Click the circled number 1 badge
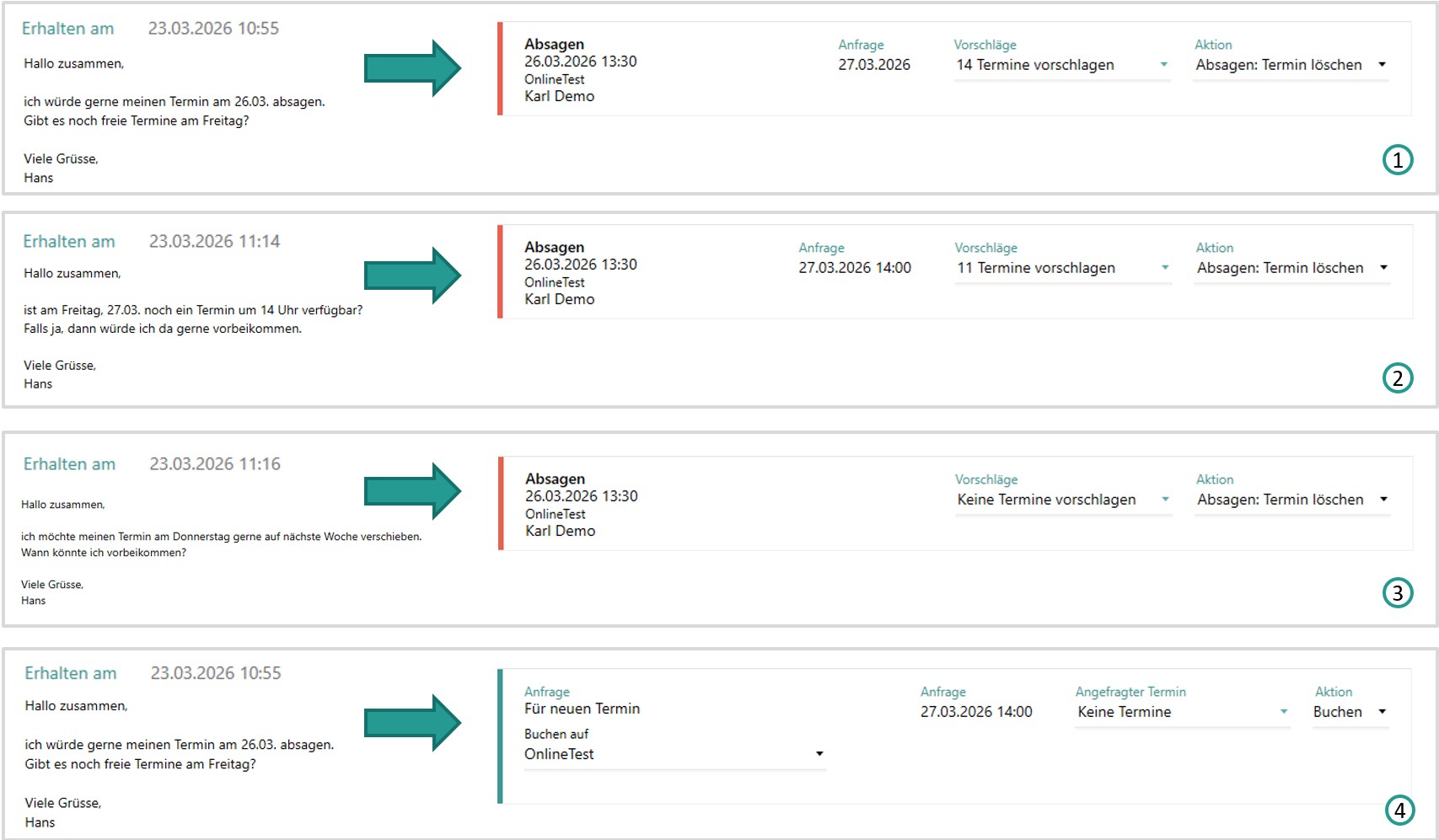1439x840 pixels. (1398, 160)
